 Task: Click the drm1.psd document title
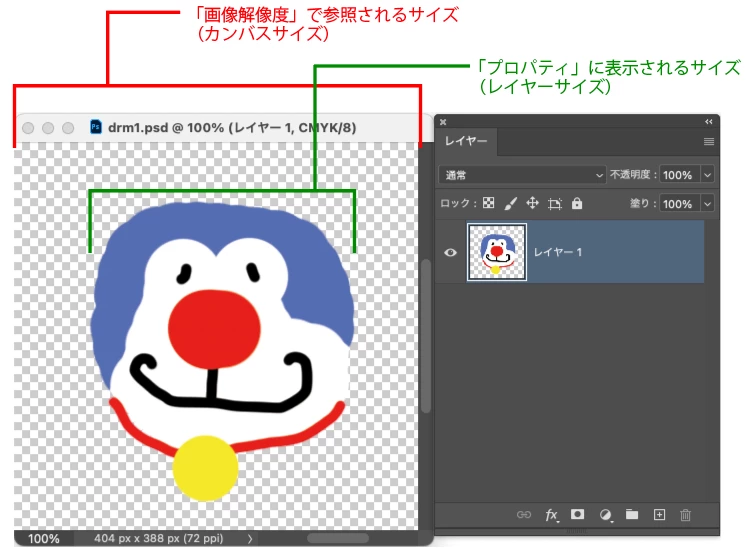pos(232,127)
